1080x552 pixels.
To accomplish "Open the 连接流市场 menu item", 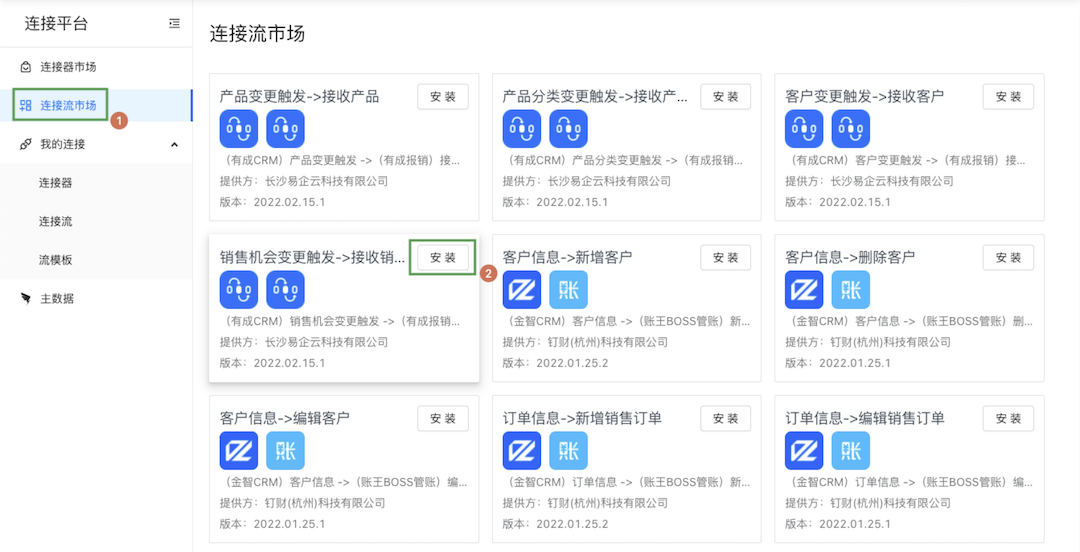I will [x=68, y=105].
